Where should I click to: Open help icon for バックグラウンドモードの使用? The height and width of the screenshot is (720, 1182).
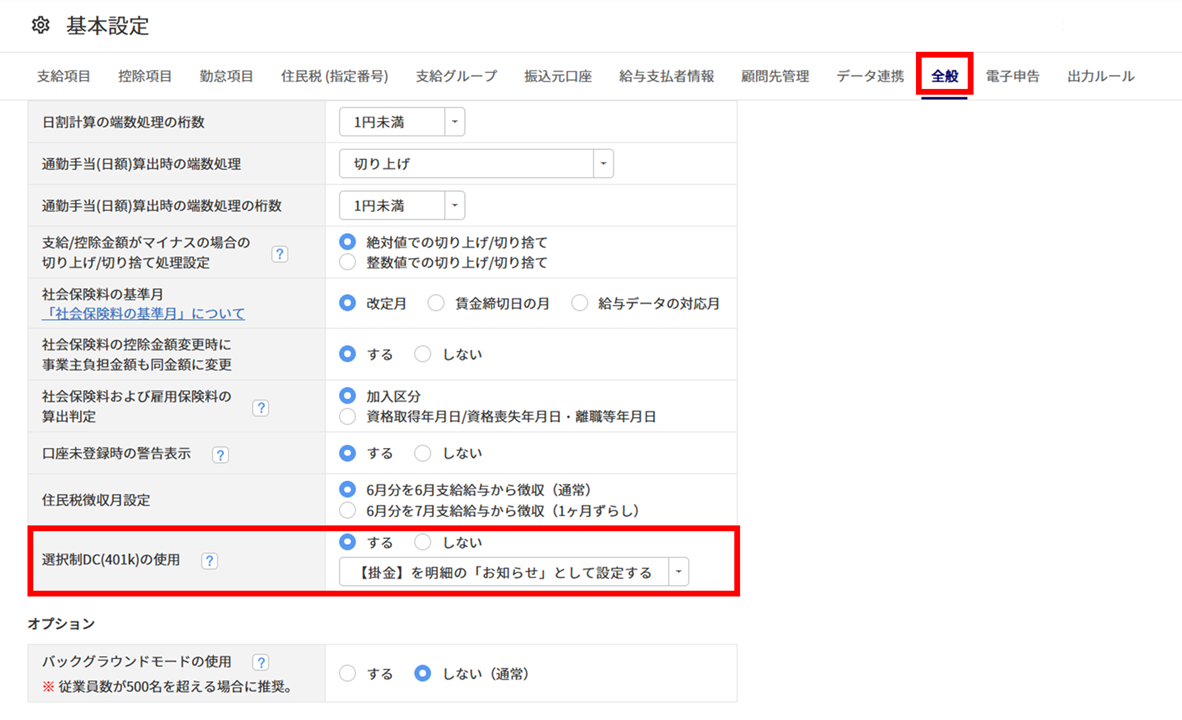point(261,662)
